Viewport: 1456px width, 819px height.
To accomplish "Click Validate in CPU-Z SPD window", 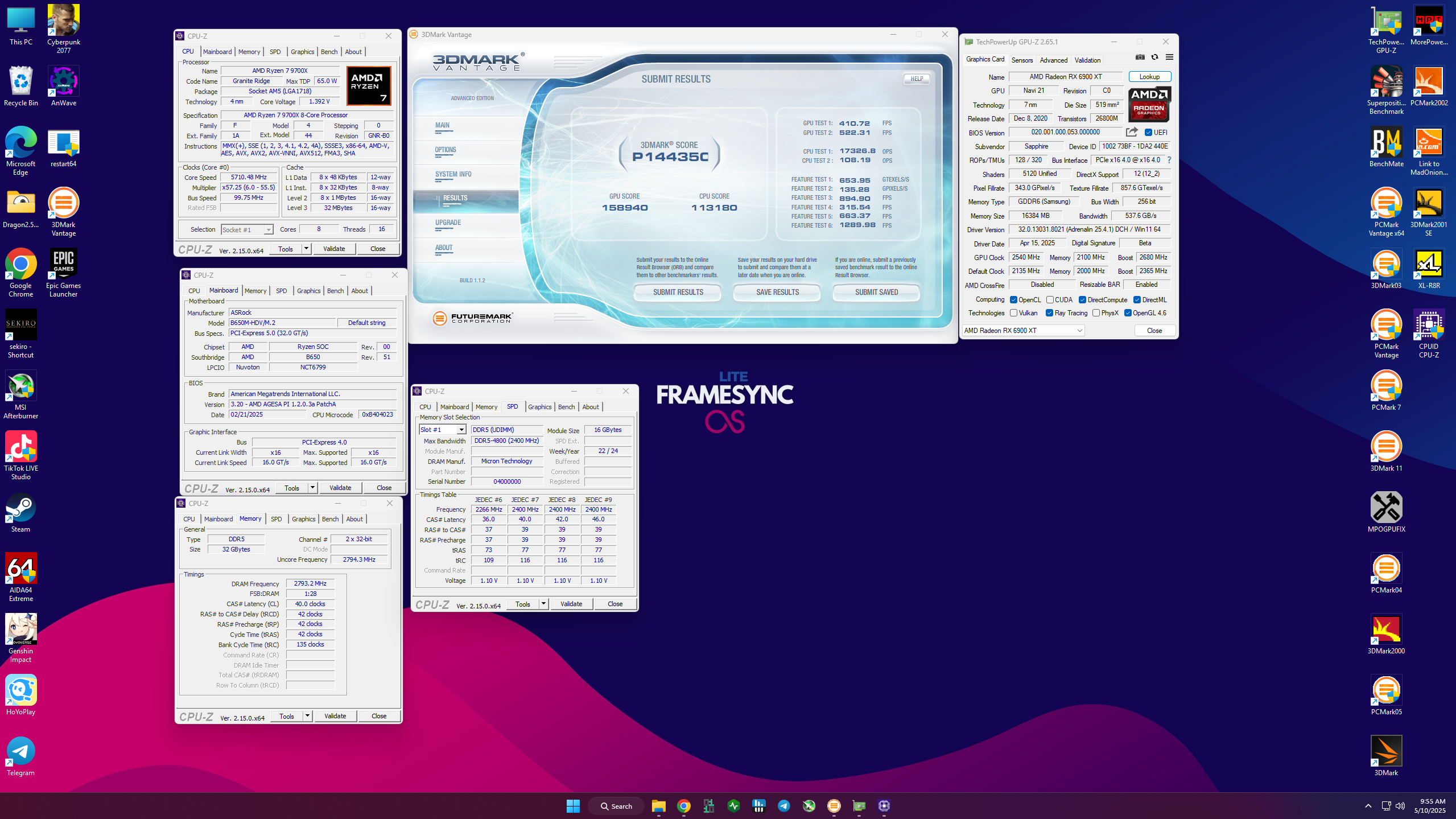I will 571,604.
